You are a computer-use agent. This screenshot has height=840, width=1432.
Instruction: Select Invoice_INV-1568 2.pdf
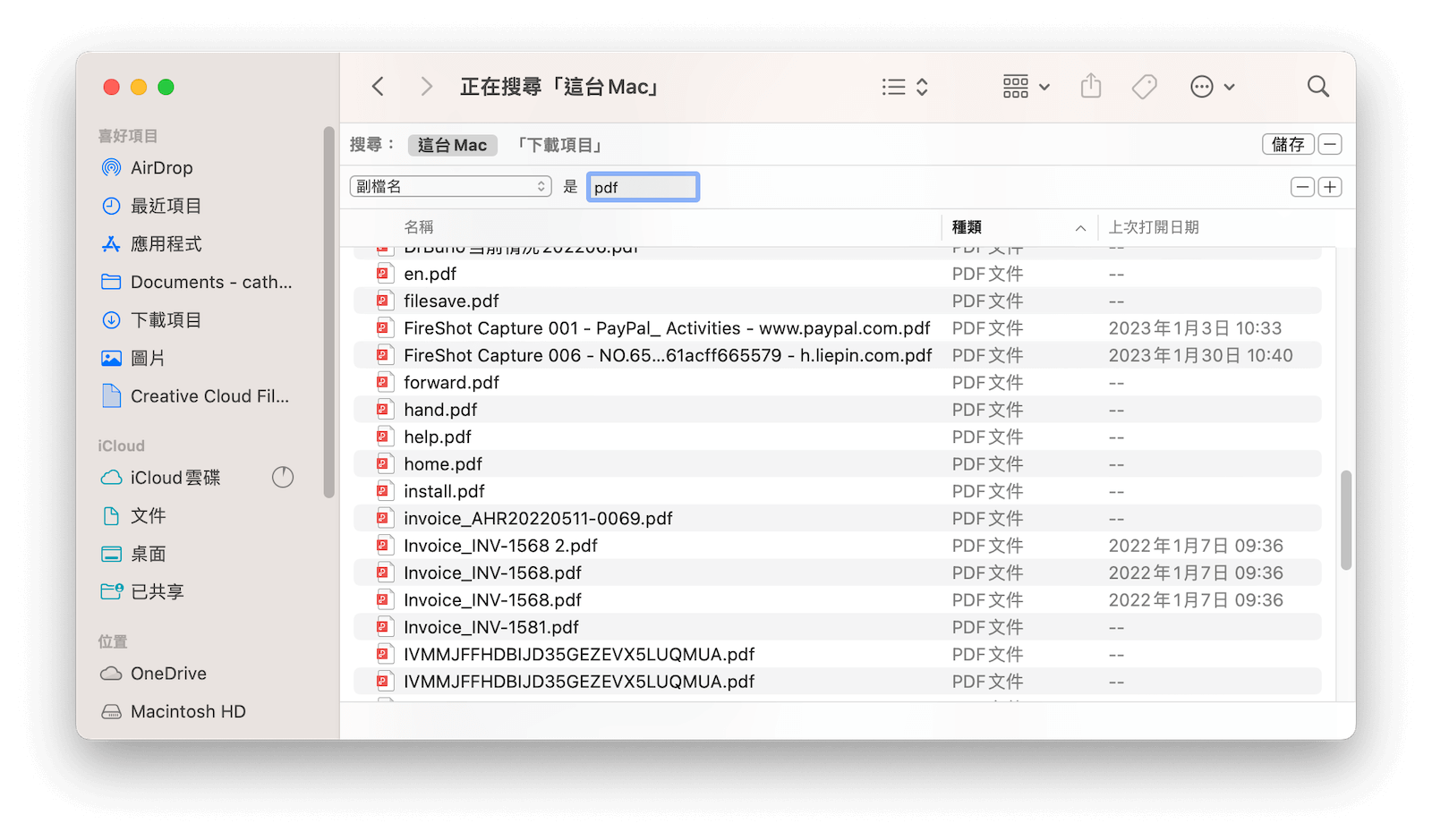(x=837, y=546)
